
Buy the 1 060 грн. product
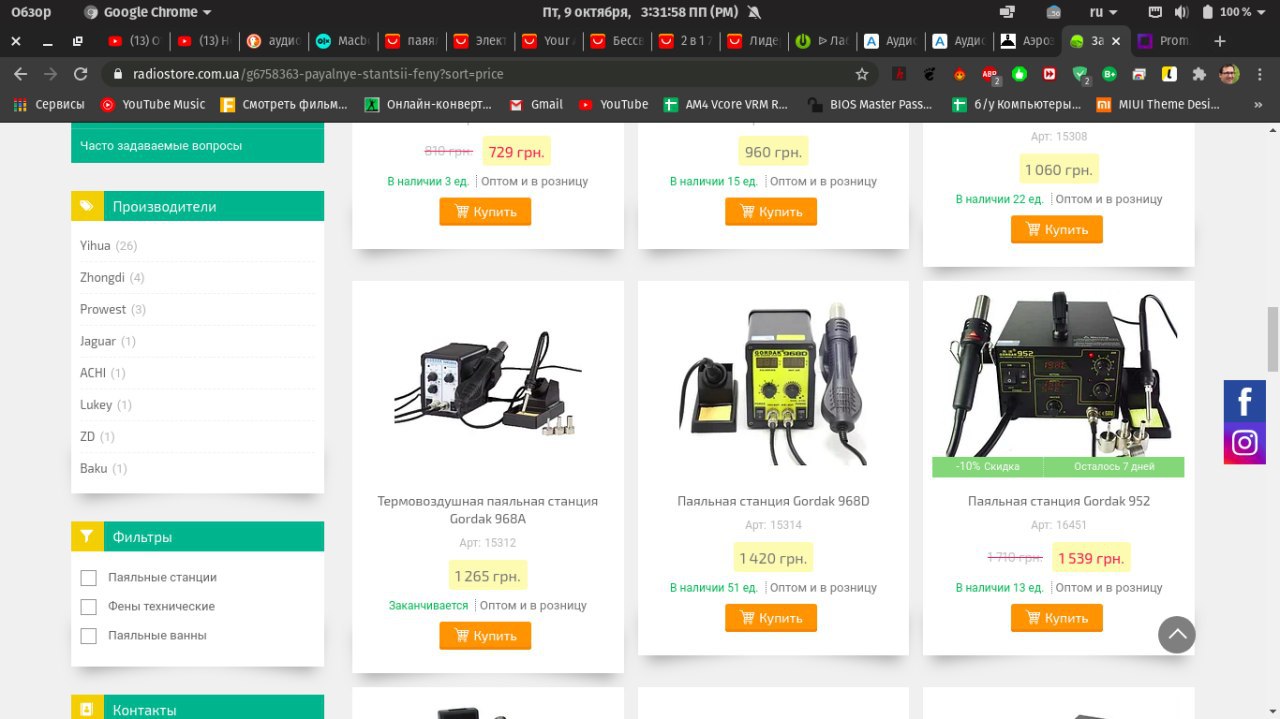click(x=1057, y=230)
